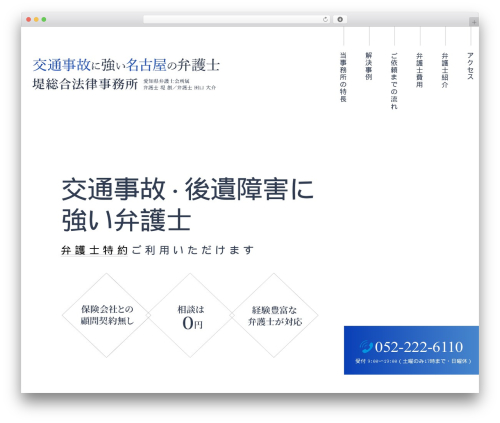Open アクセス menu item
The width and height of the screenshot is (500, 423).
[470, 66]
